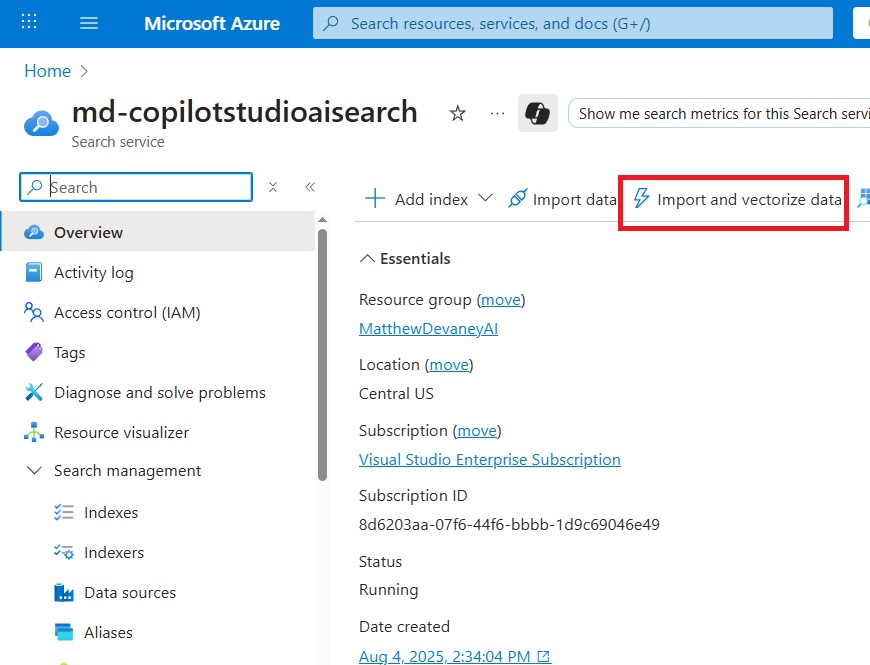Screen dimensions: 870x665
Task: Clear the sidebar search with the X icon
Action: pos(272,187)
